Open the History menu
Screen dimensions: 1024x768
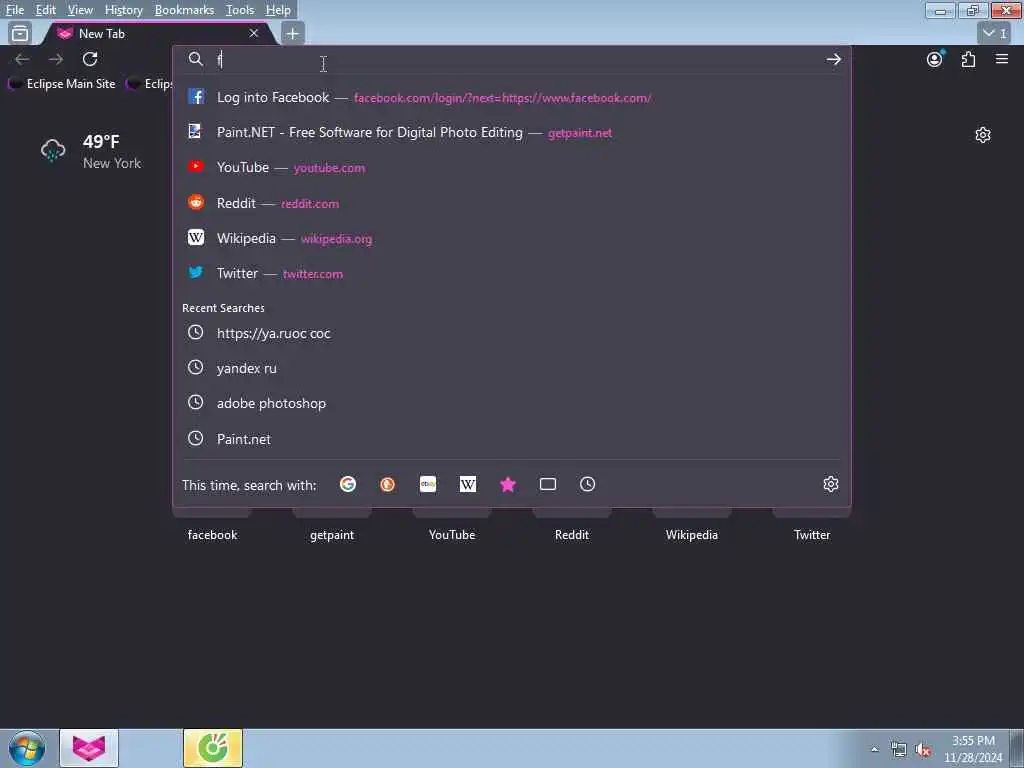[123, 10]
